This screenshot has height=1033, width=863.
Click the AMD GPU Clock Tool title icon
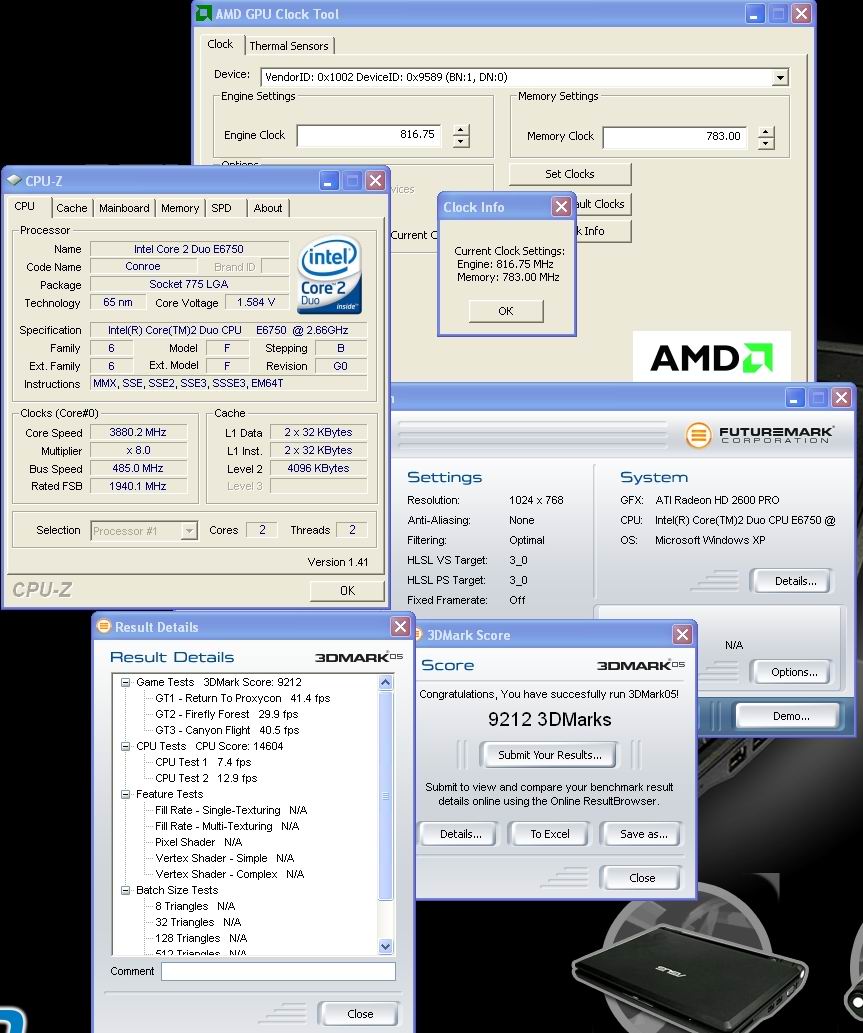(x=205, y=14)
